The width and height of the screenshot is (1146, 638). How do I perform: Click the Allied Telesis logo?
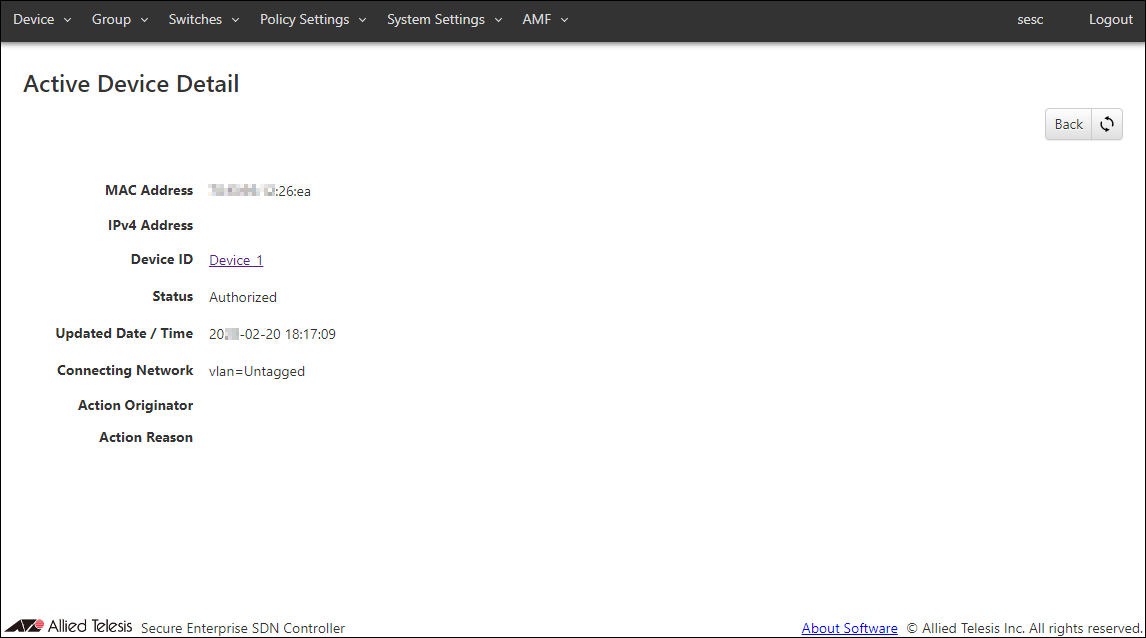pos(76,626)
